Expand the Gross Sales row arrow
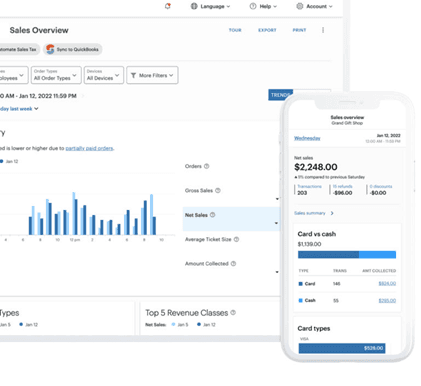 (277, 199)
